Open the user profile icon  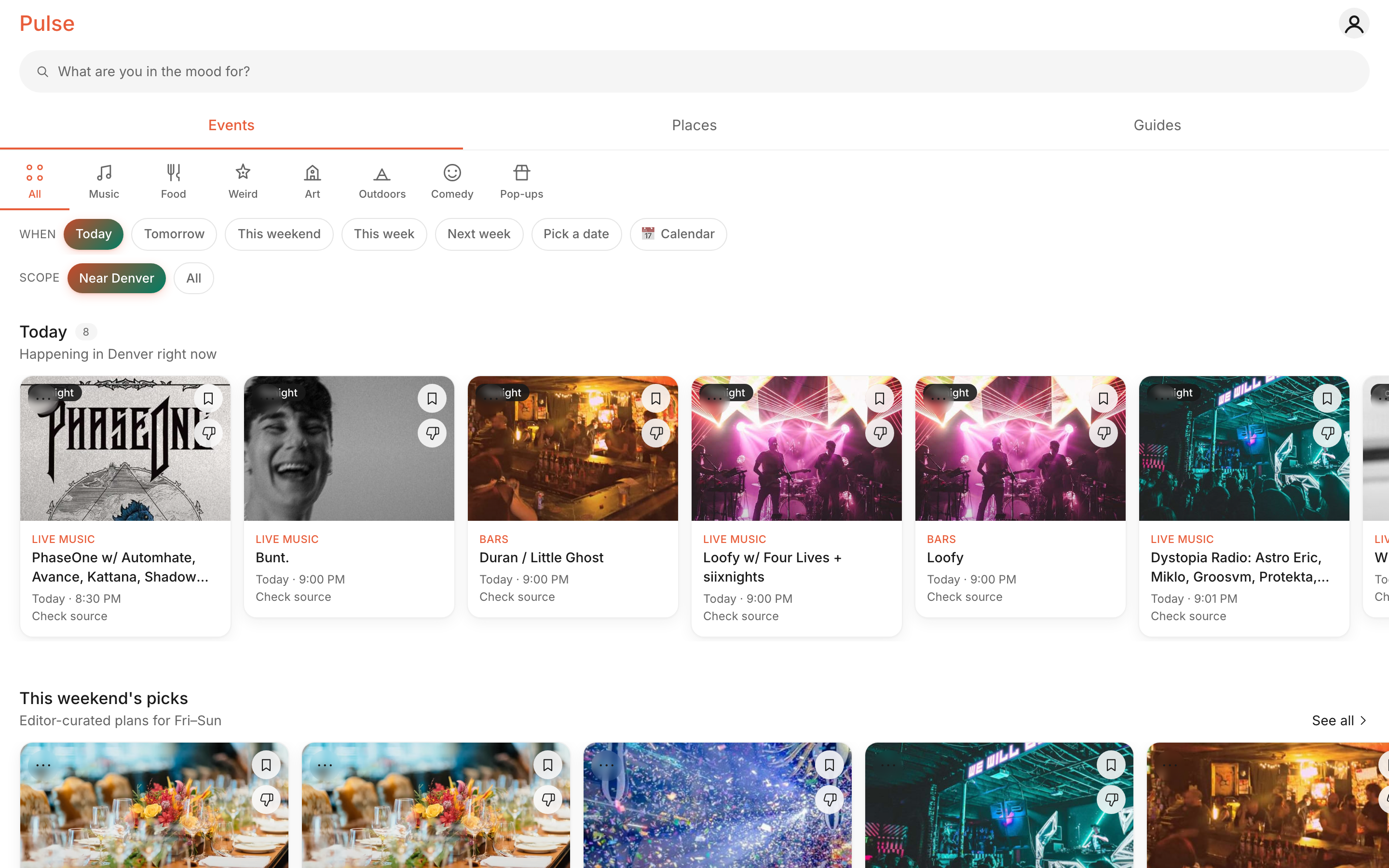(1354, 24)
